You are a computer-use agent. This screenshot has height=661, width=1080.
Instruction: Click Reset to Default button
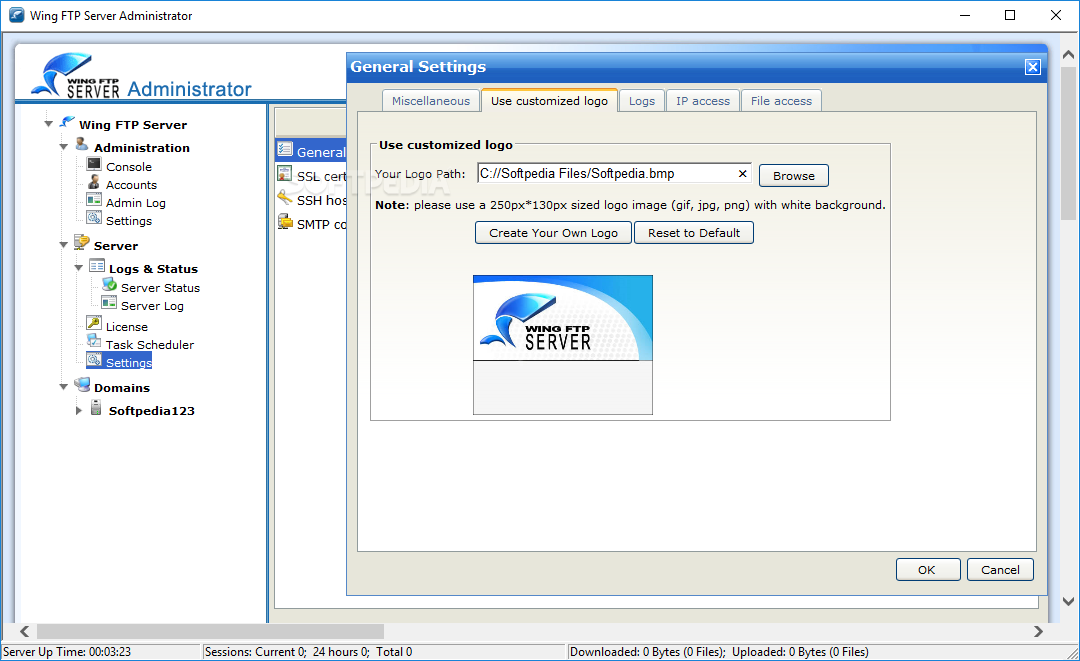(x=694, y=233)
